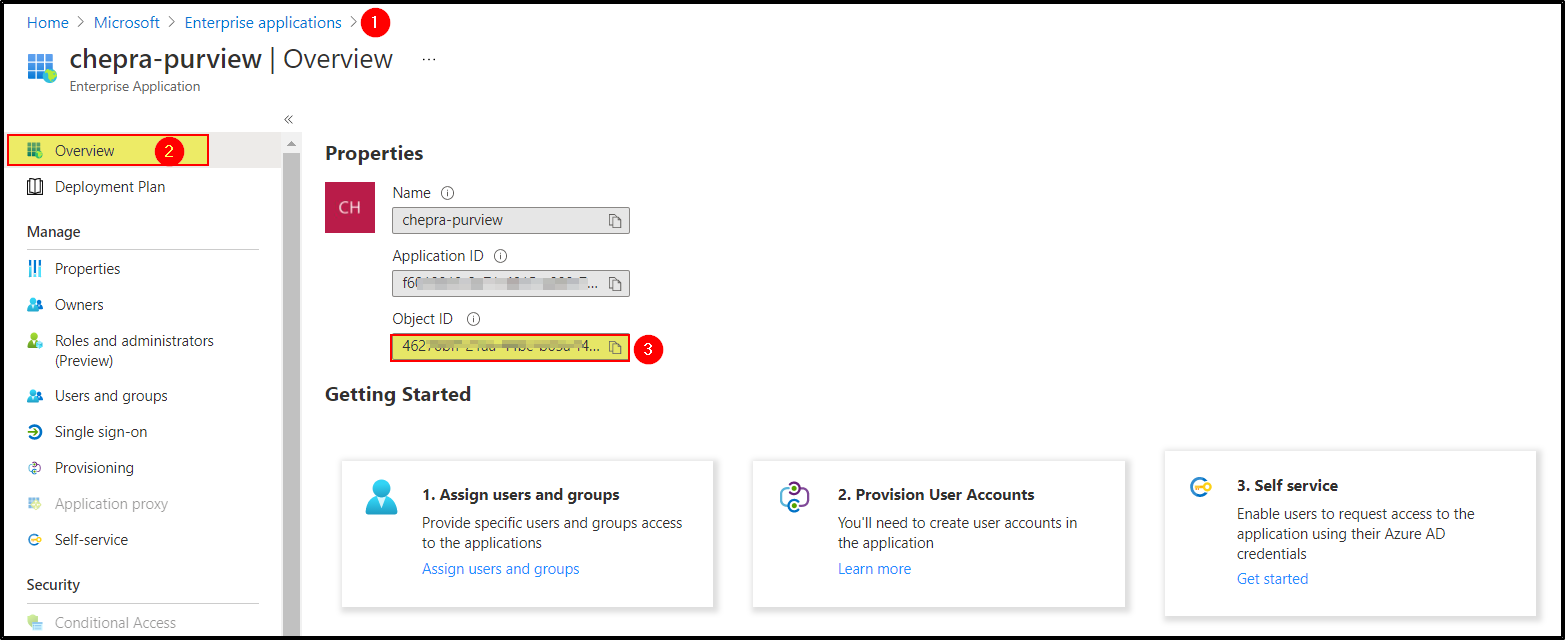Click the Deployment Plan book icon
Image resolution: width=1565 pixels, height=640 pixels.
click(x=35, y=187)
